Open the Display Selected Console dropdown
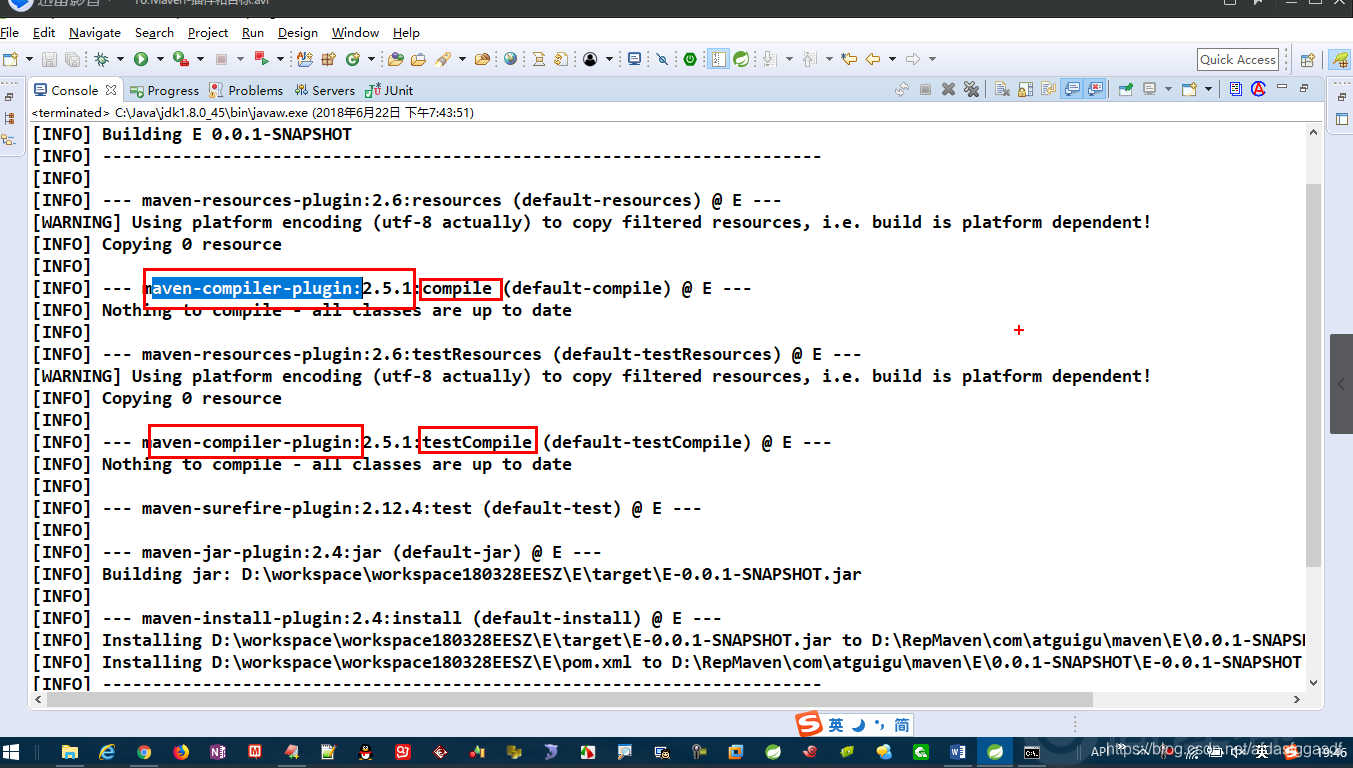 pyautogui.click(x=1168, y=89)
